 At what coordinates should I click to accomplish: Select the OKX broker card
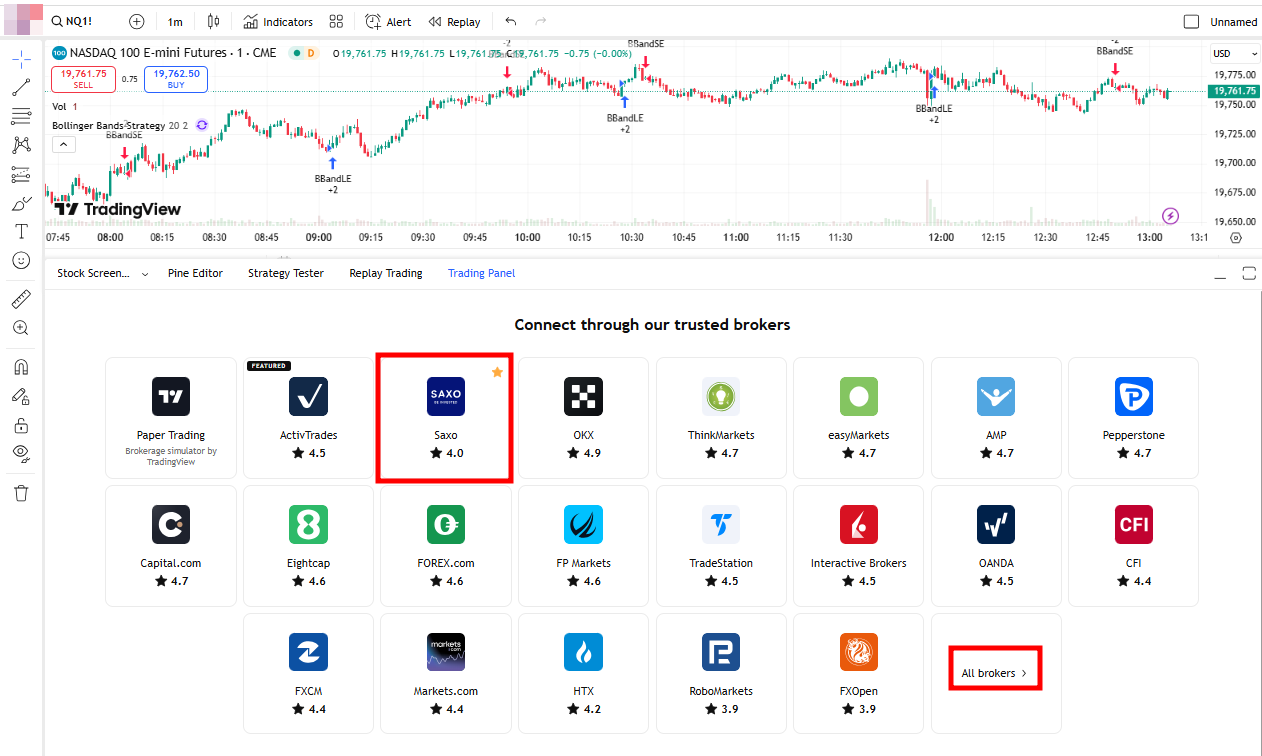(583, 418)
